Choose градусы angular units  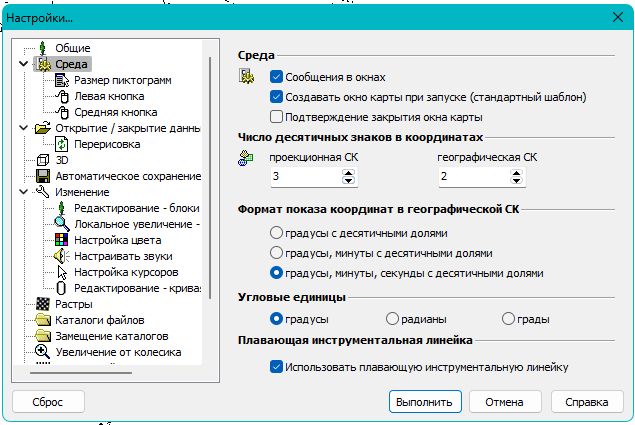tap(276, 319)
